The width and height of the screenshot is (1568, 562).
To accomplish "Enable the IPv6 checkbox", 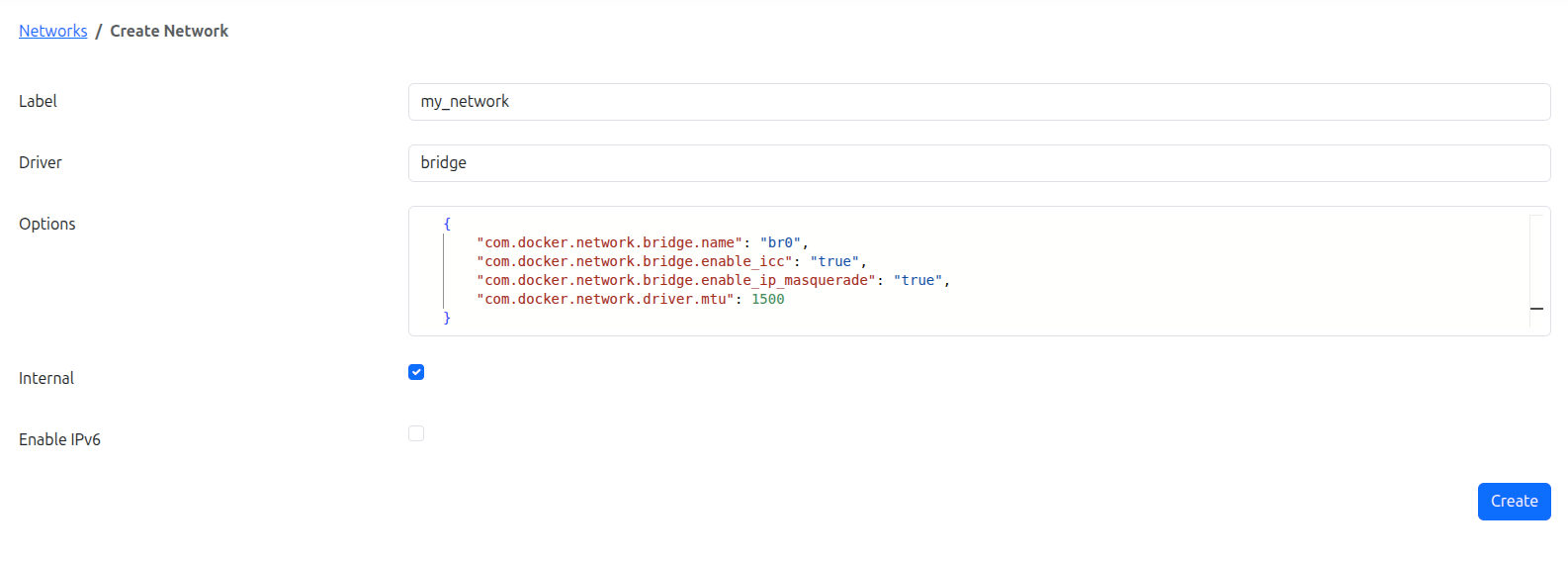I will (416, 433).
